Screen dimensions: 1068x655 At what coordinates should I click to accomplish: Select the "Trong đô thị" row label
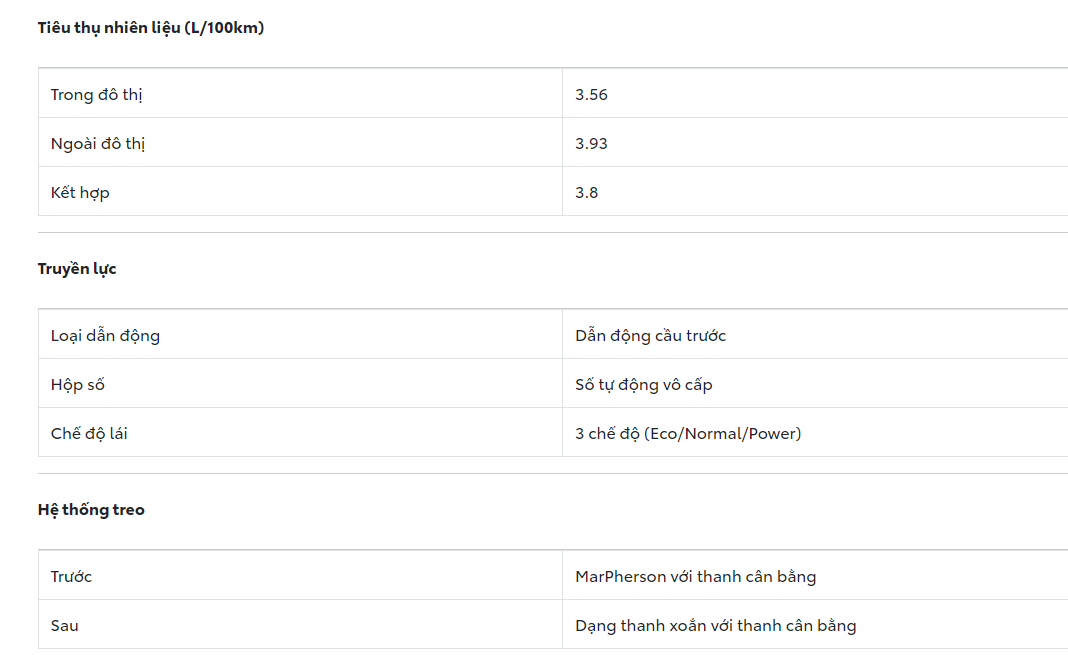tap(98, 95)
